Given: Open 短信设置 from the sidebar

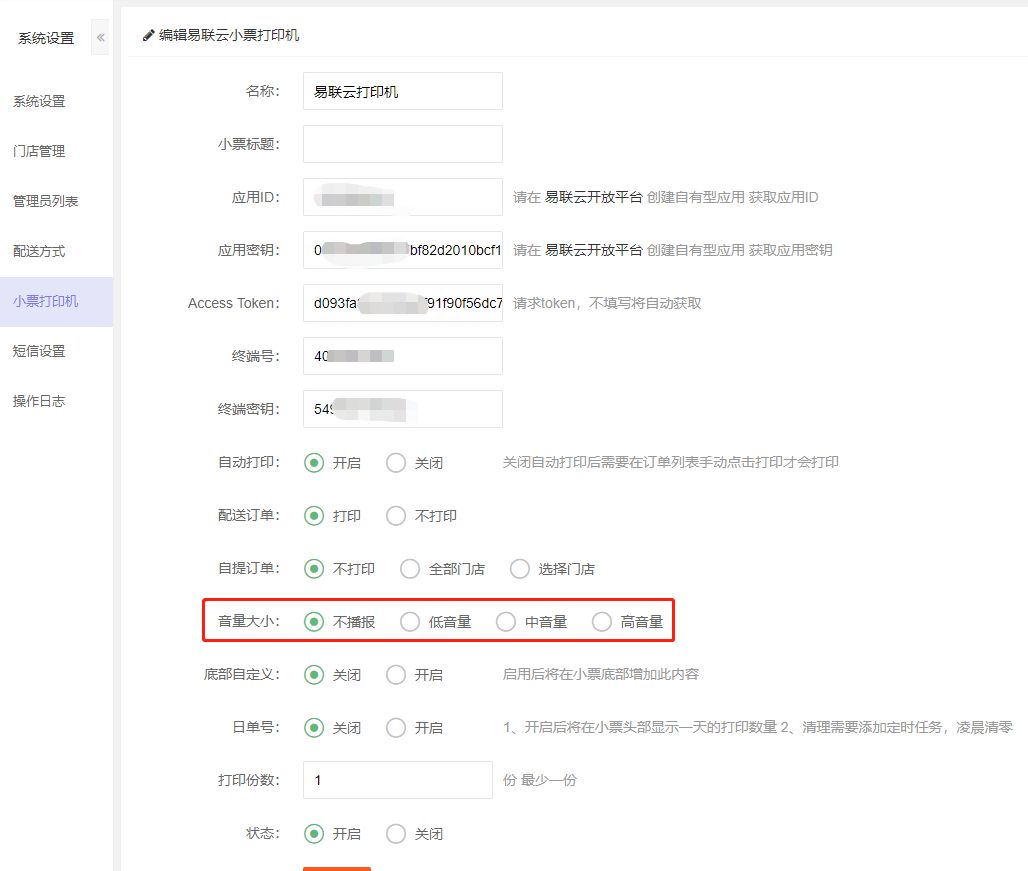Looking at the screenshot, I should click(39, 352).
